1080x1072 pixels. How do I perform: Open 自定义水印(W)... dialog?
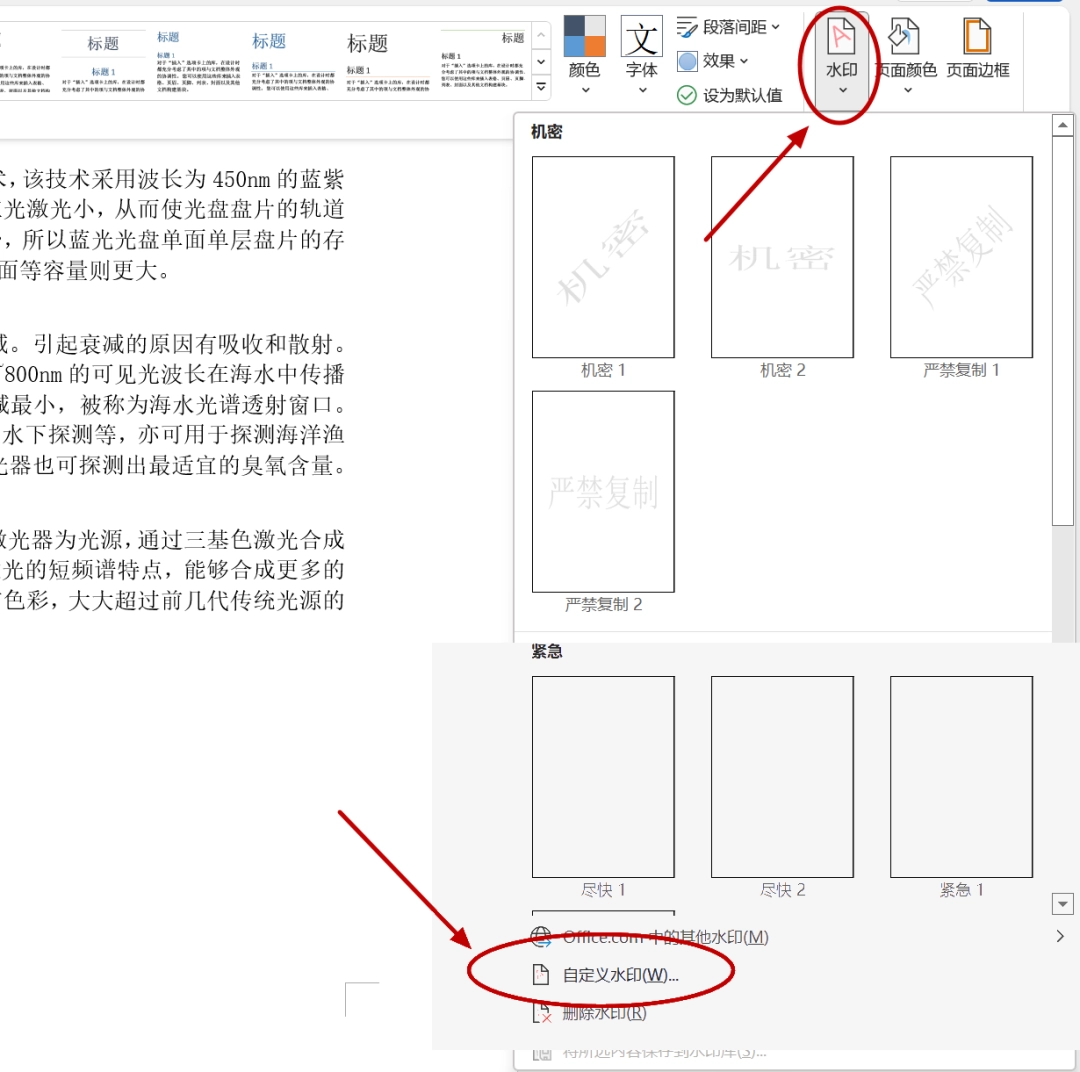pos(620,975)
